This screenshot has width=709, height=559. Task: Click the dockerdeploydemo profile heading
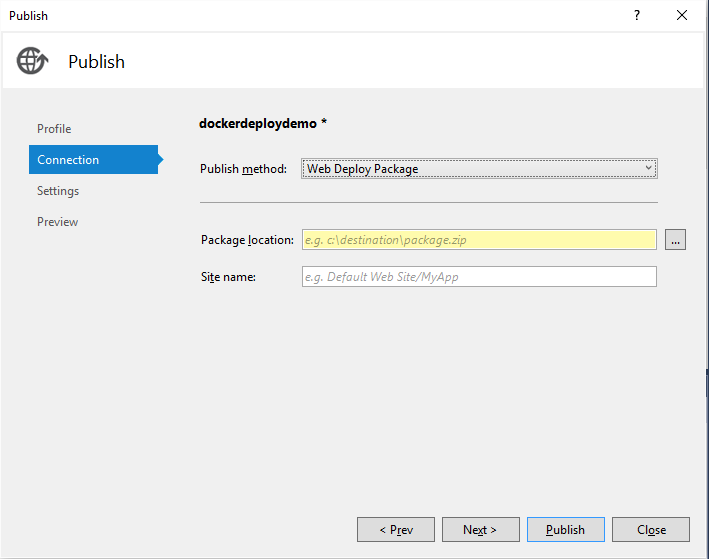[x=263, y=124]
